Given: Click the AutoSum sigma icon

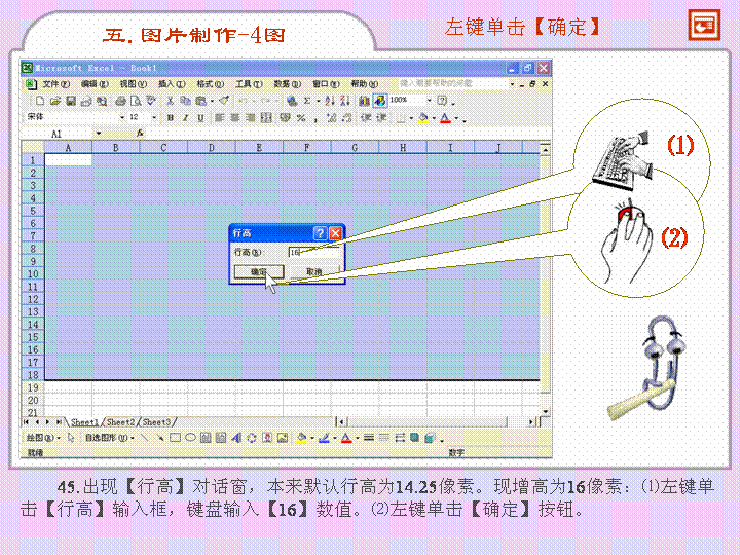Looking at the screenshot, I should point(307,101).
